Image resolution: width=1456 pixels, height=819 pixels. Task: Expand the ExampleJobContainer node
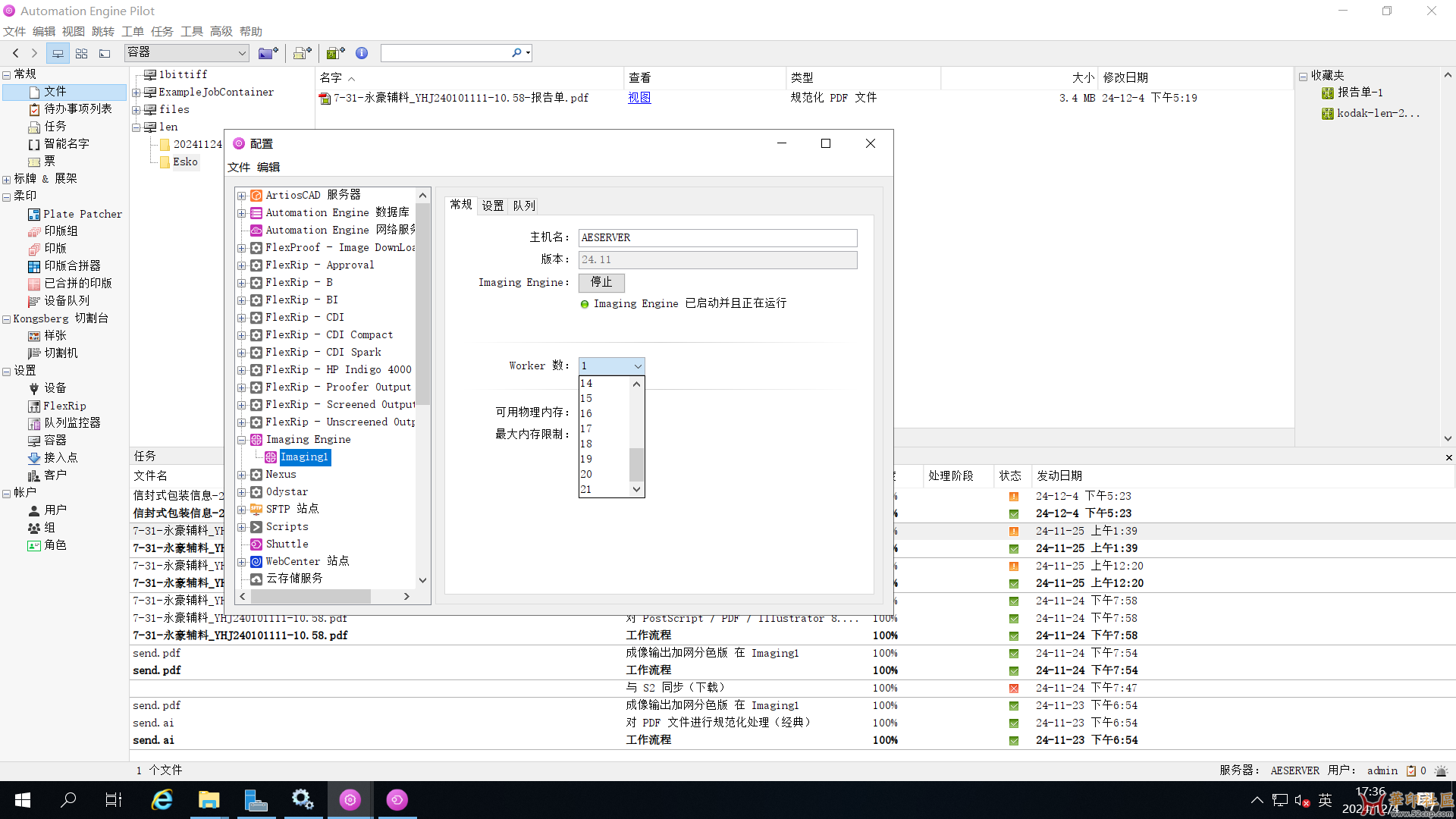click(x=136, y=93)
